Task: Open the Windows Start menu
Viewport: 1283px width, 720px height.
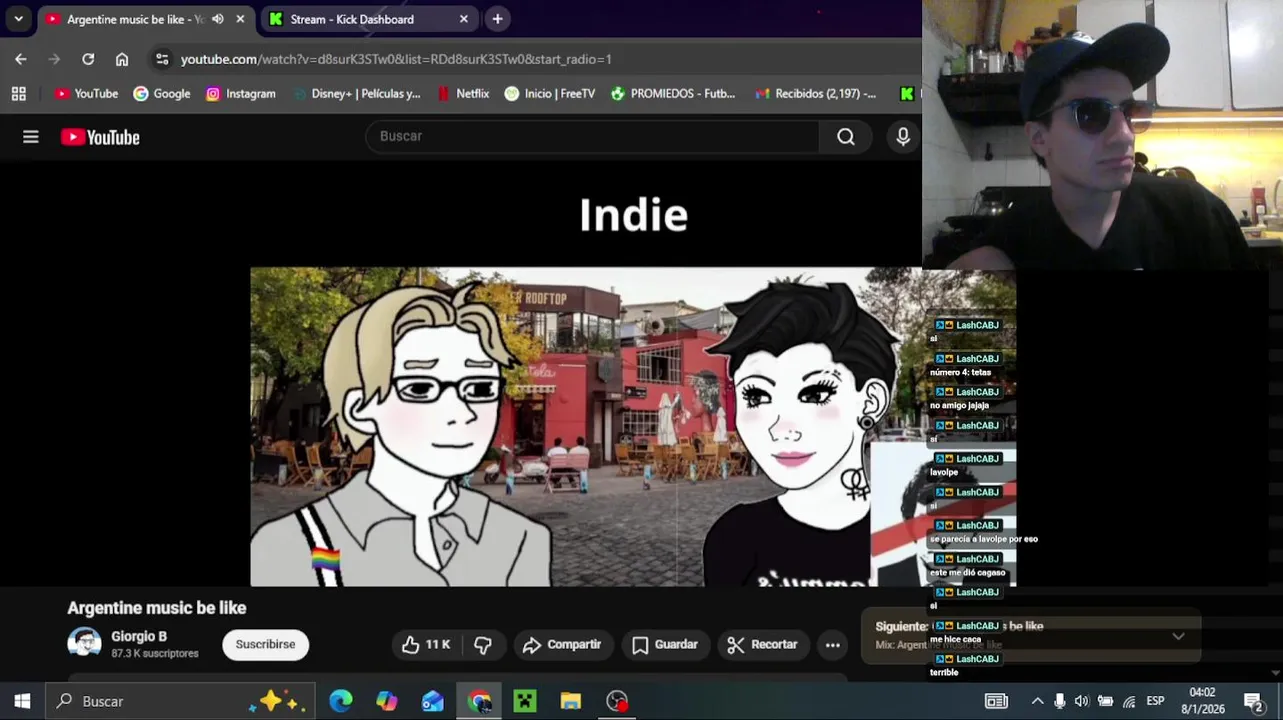Action: click(x=22, y=701)
